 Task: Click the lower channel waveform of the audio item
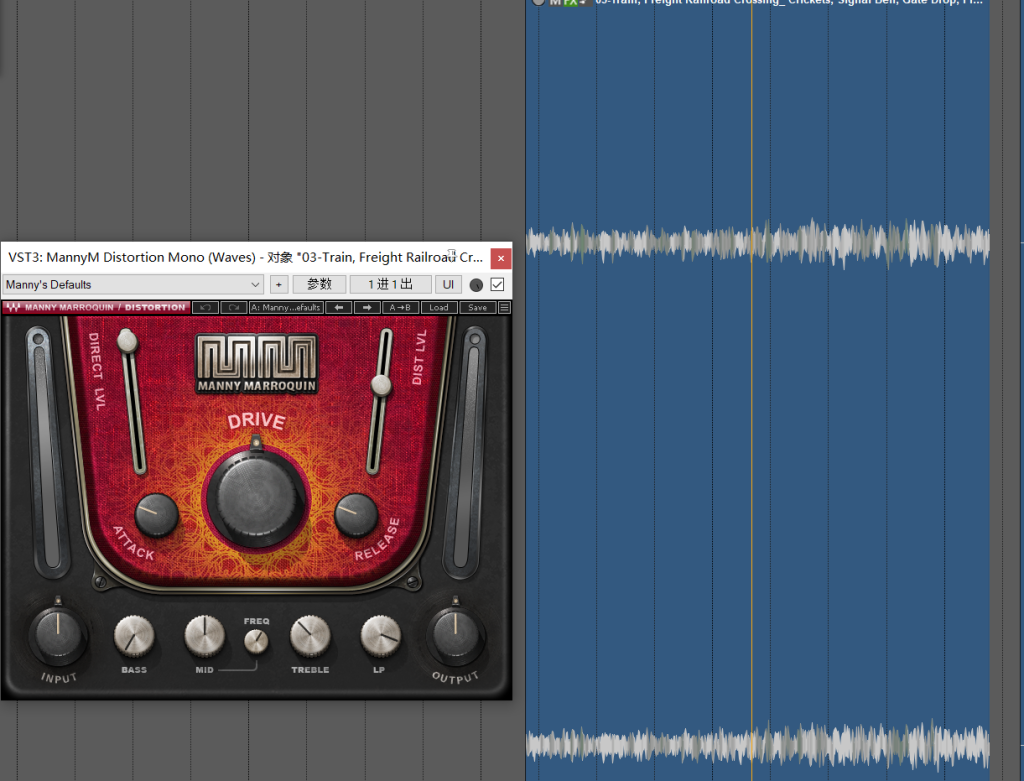point(758,744)
